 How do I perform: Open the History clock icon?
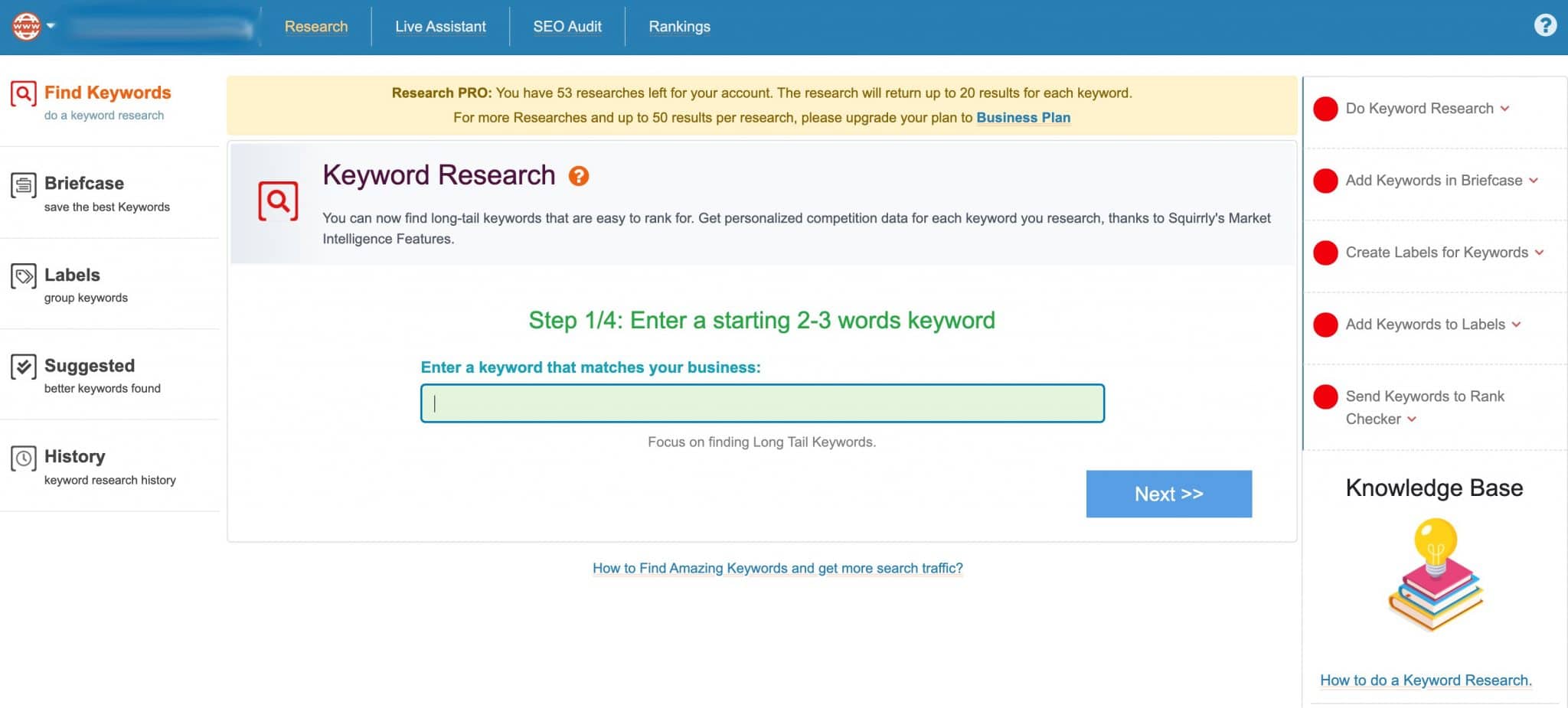(22, 458)
